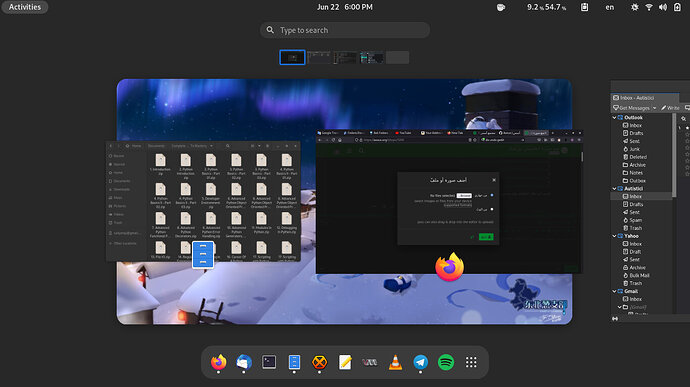The height and width of the screenshot is (387, 690).
Task: Open Thunderbird mail from the dock
Action: point(243,362)
